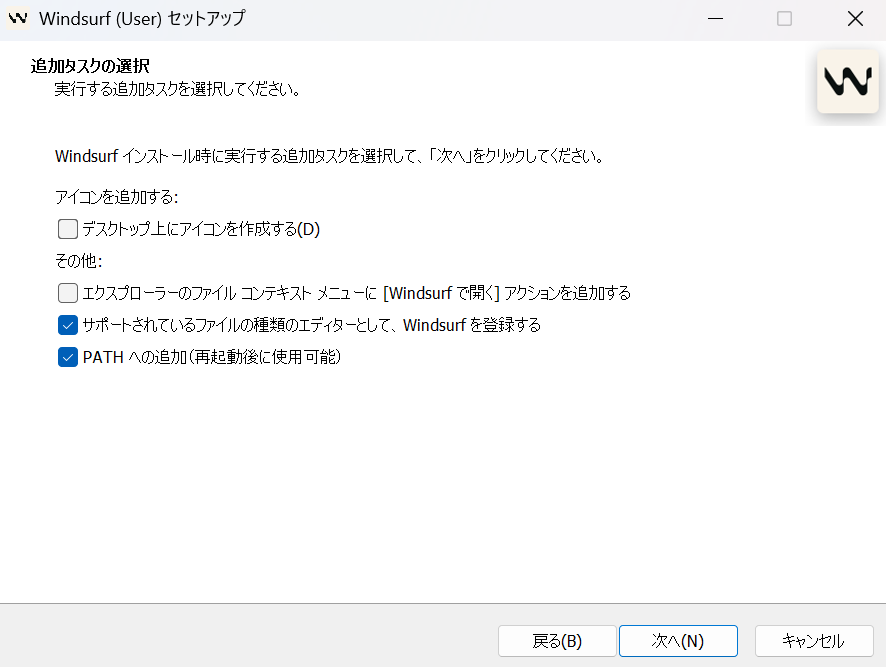Click the その他: section label
The height and width of the screenshot is (667, 886).
pyautogui.click(x=79, y=261)
